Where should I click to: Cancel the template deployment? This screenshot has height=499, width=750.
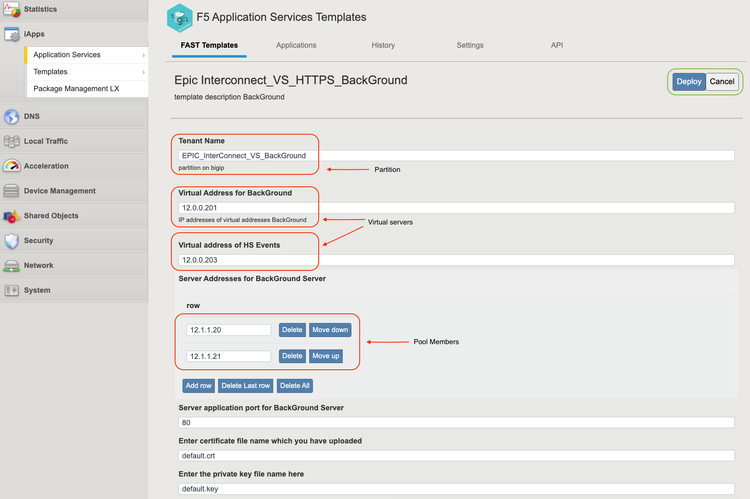722,82
